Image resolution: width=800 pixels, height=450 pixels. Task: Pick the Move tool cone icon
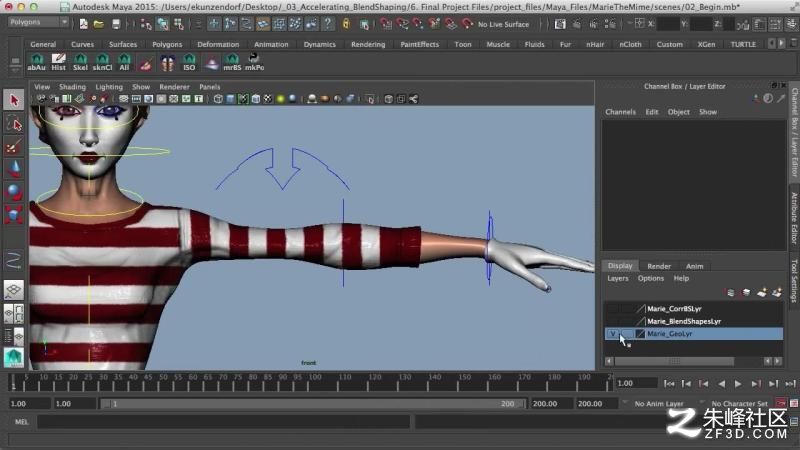click(x=14, y=168)
